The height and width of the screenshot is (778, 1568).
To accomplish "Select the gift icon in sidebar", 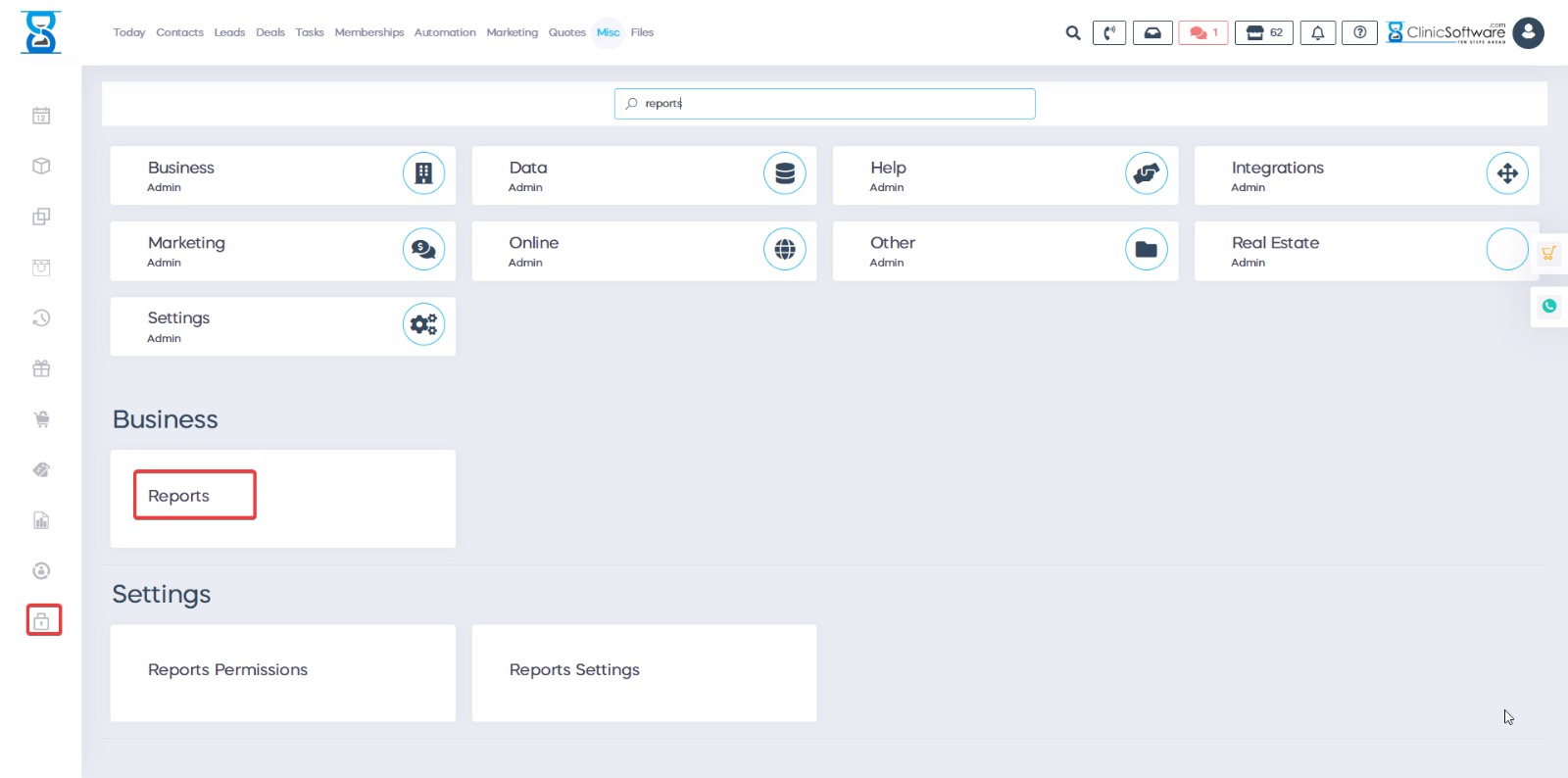I will coord(41,368).
